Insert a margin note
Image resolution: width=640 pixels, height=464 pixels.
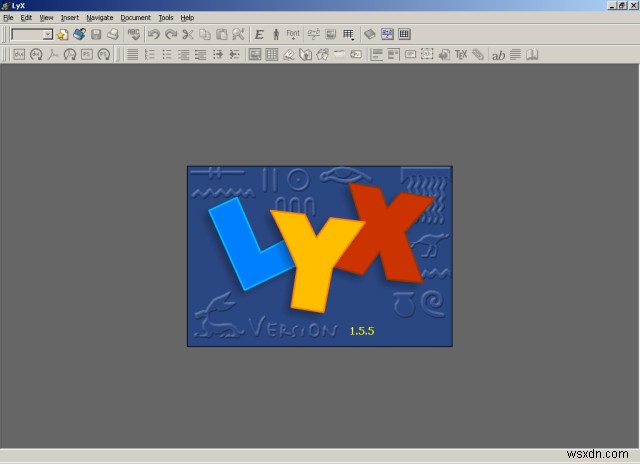tap(393, 55)
